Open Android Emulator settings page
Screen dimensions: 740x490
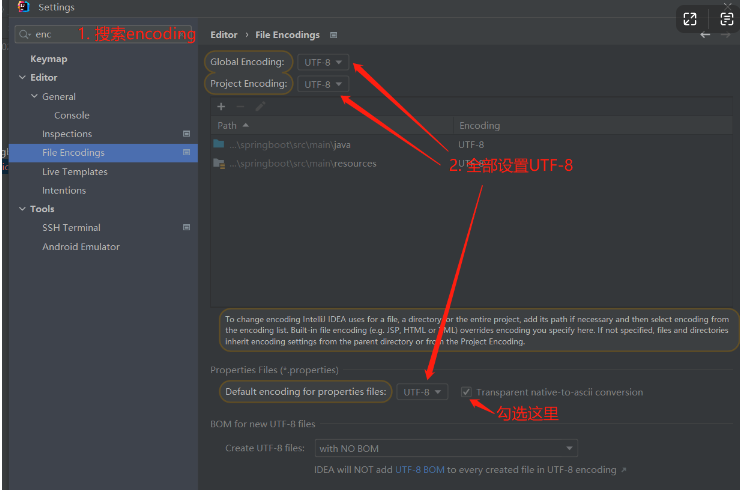tap(81, 246)
